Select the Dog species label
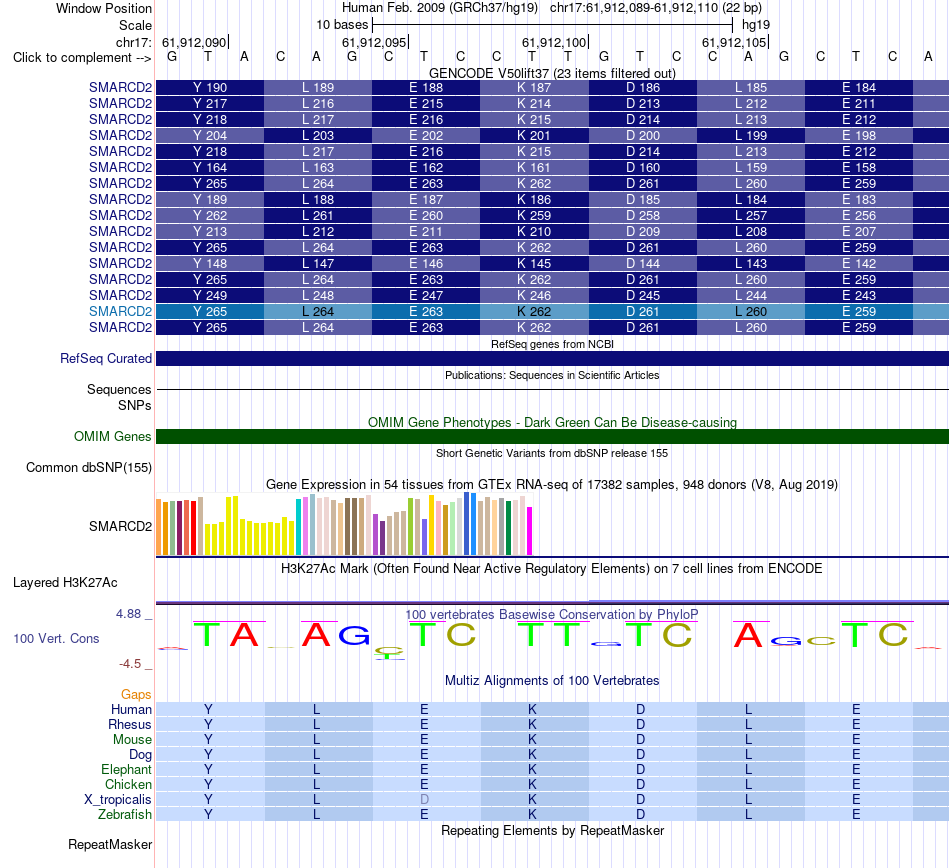Screen dimensions: 950x868 (140, 755)
